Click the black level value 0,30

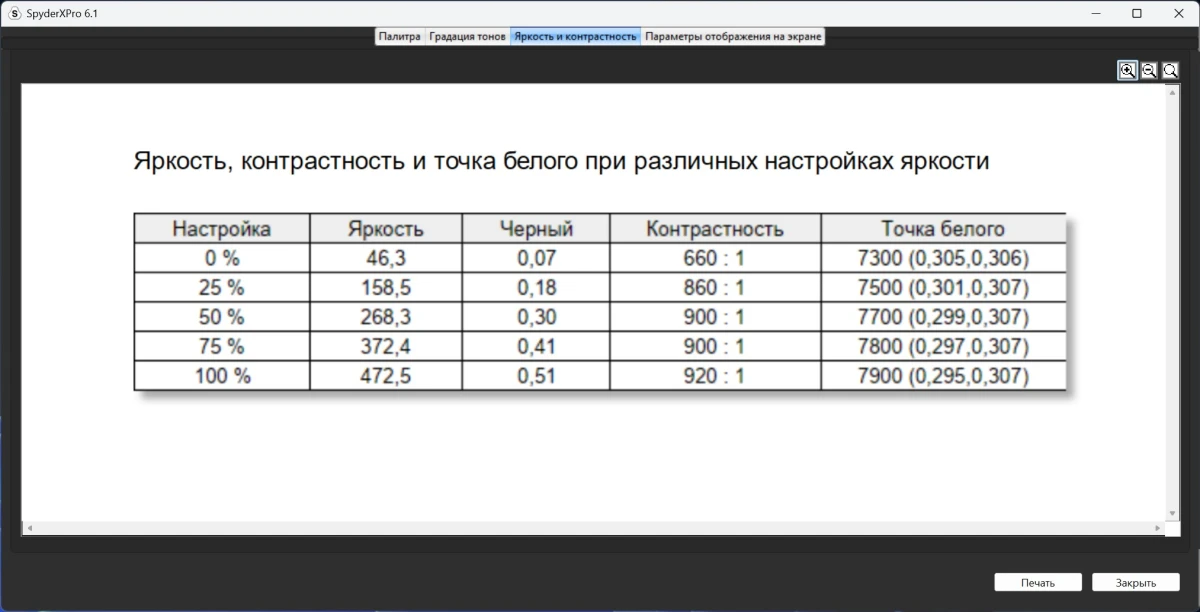(x=536, y=317)
